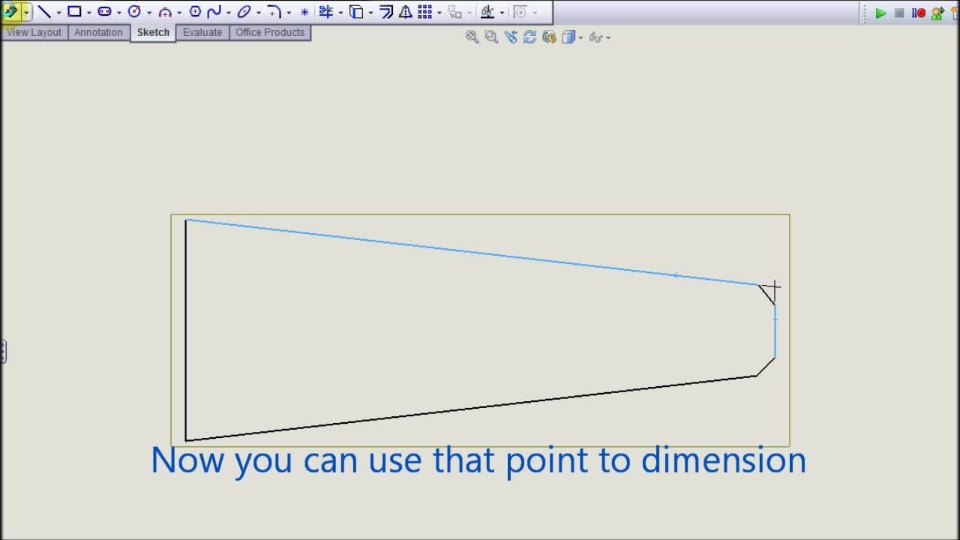Select the Slot tool

[104, 11]
